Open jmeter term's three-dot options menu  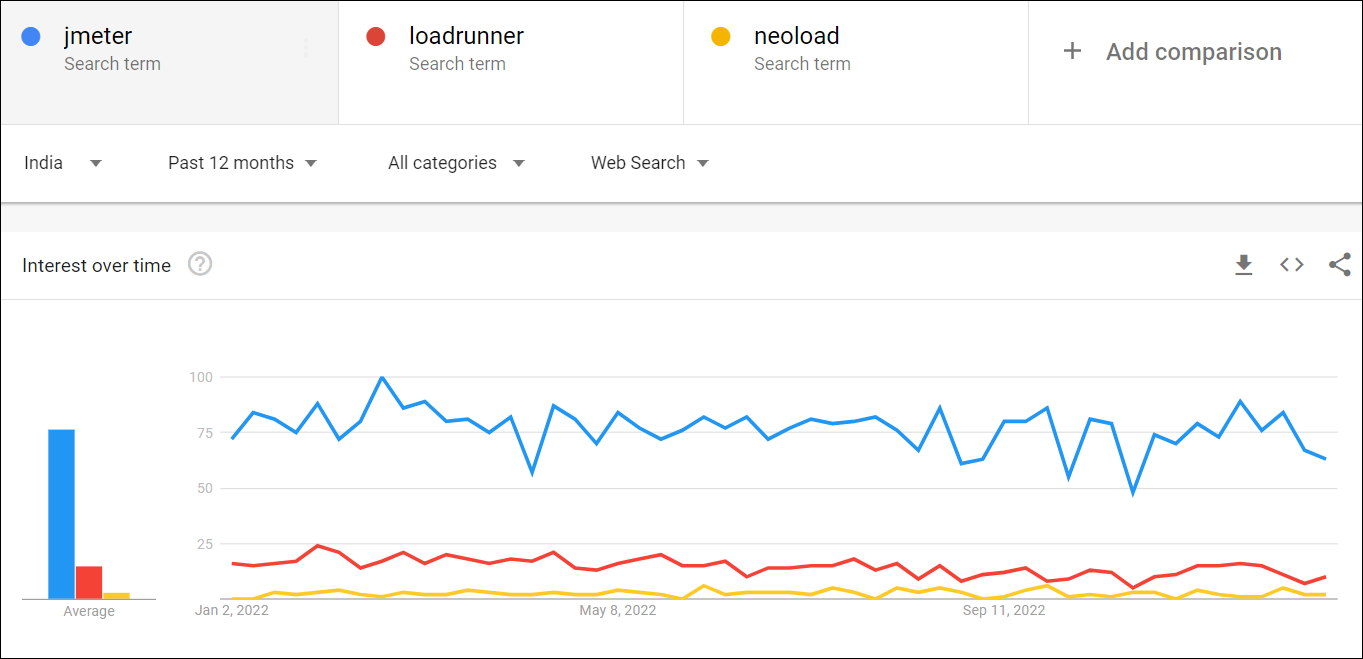[x=306, y=48]
